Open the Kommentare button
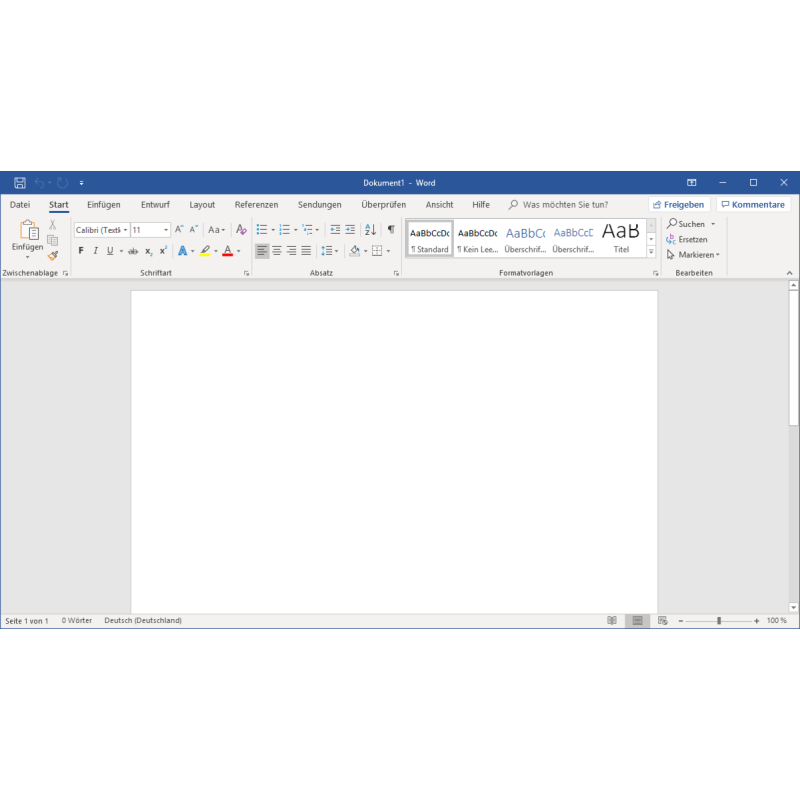 click(x=753, y=205)
